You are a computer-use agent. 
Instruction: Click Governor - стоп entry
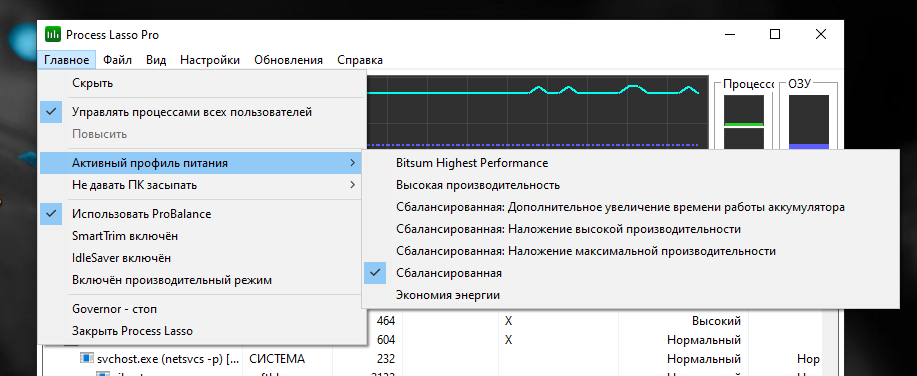[x=201, y=309]
